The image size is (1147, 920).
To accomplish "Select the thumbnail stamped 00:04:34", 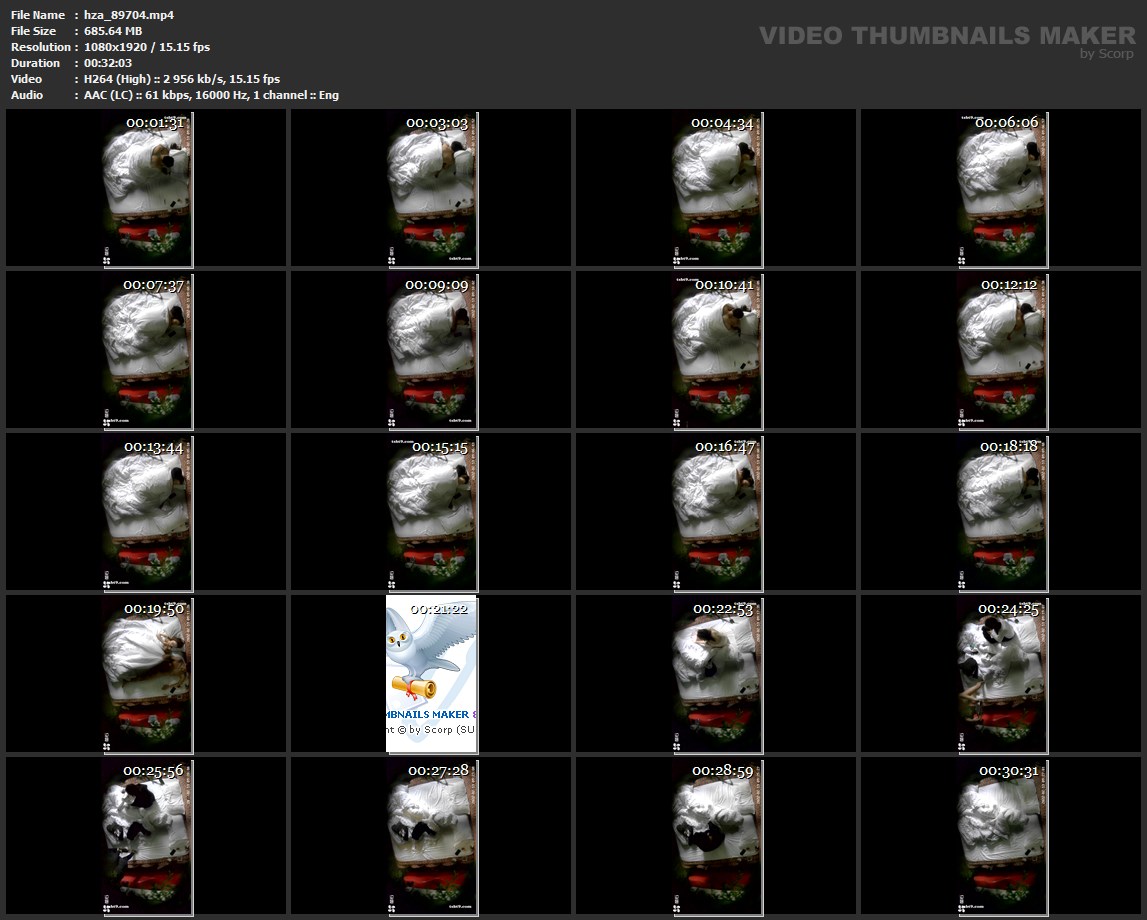I will click(x=716, y=189).
